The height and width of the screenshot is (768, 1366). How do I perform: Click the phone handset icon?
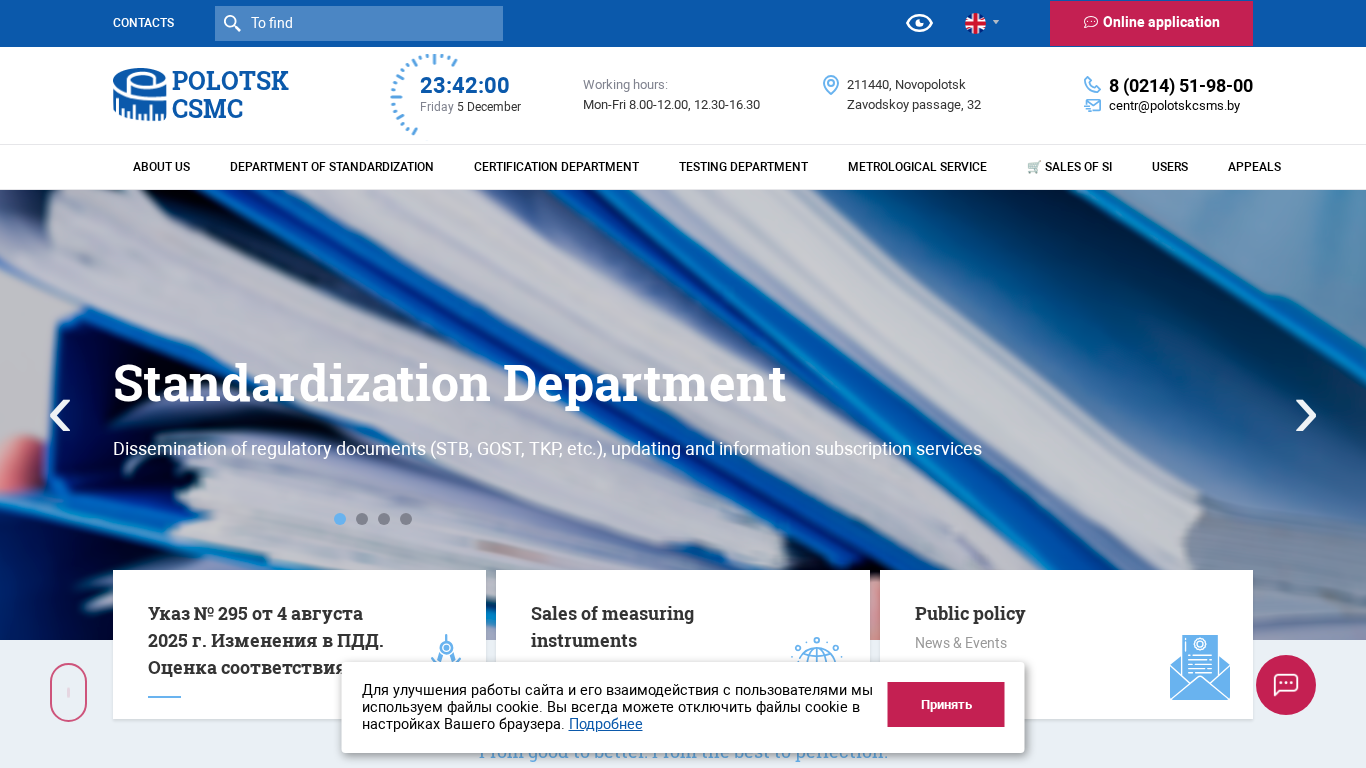[1092, 85]
